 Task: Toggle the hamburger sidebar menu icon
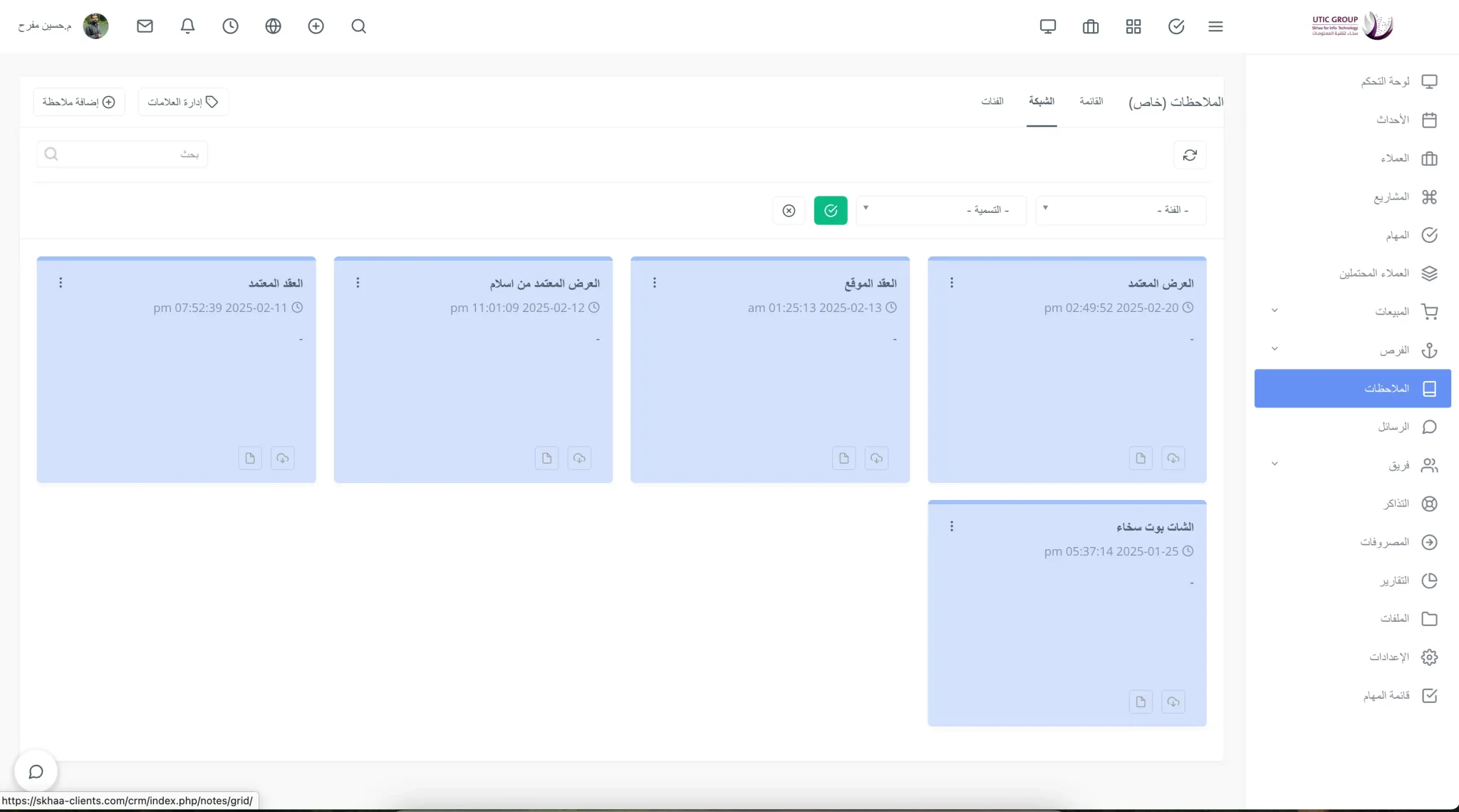1215,26
